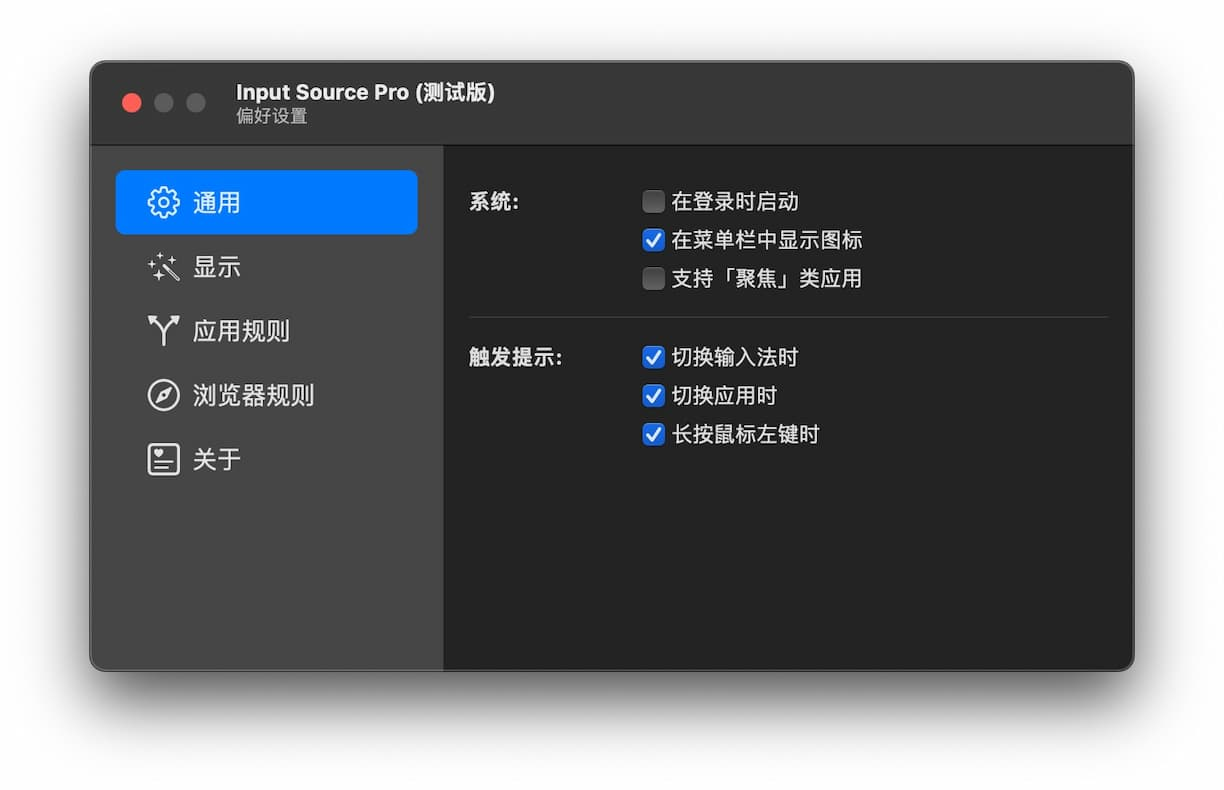The image size is (1224, 790).
Task: Select the gear icon beside 通用
Action: click(163, 201)
